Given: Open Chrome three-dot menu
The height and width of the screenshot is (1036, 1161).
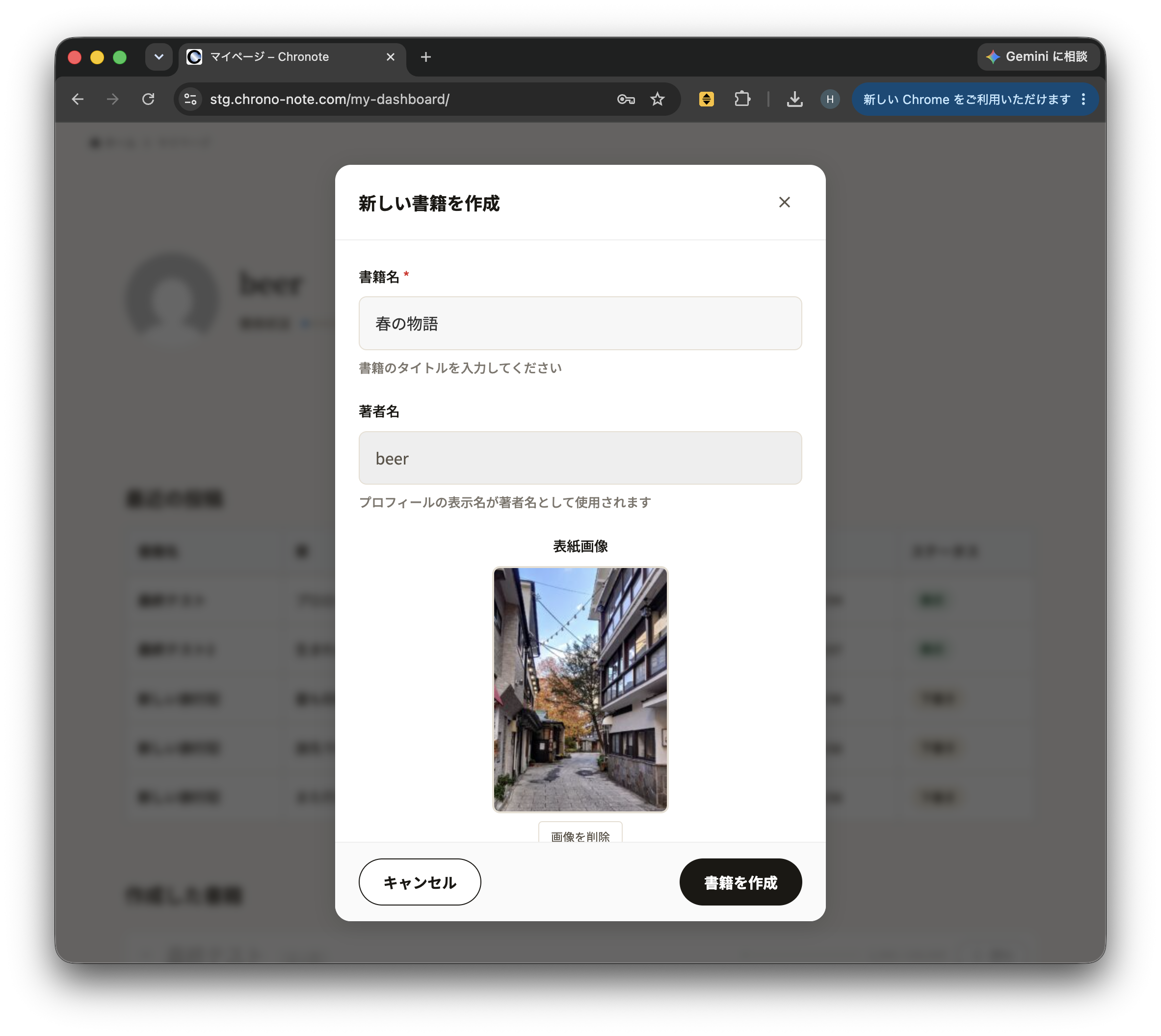Looking at the screenshot, I should 1083,99.
